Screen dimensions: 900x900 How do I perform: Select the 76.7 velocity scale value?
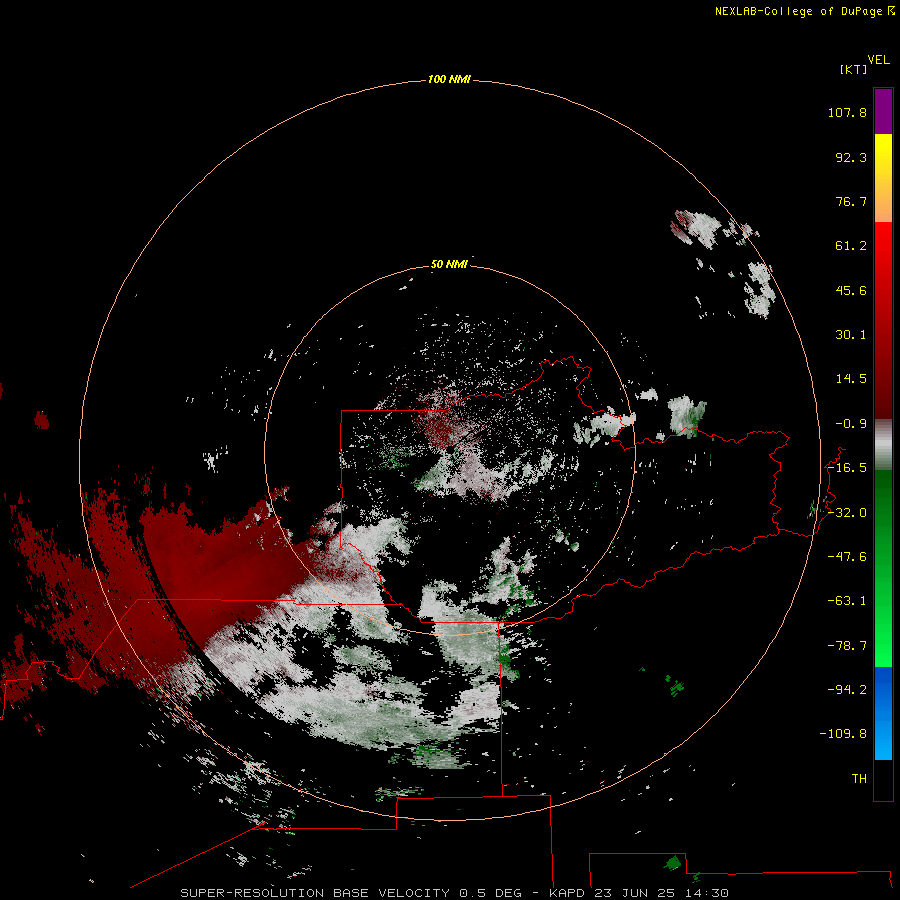tap(851, 201)
